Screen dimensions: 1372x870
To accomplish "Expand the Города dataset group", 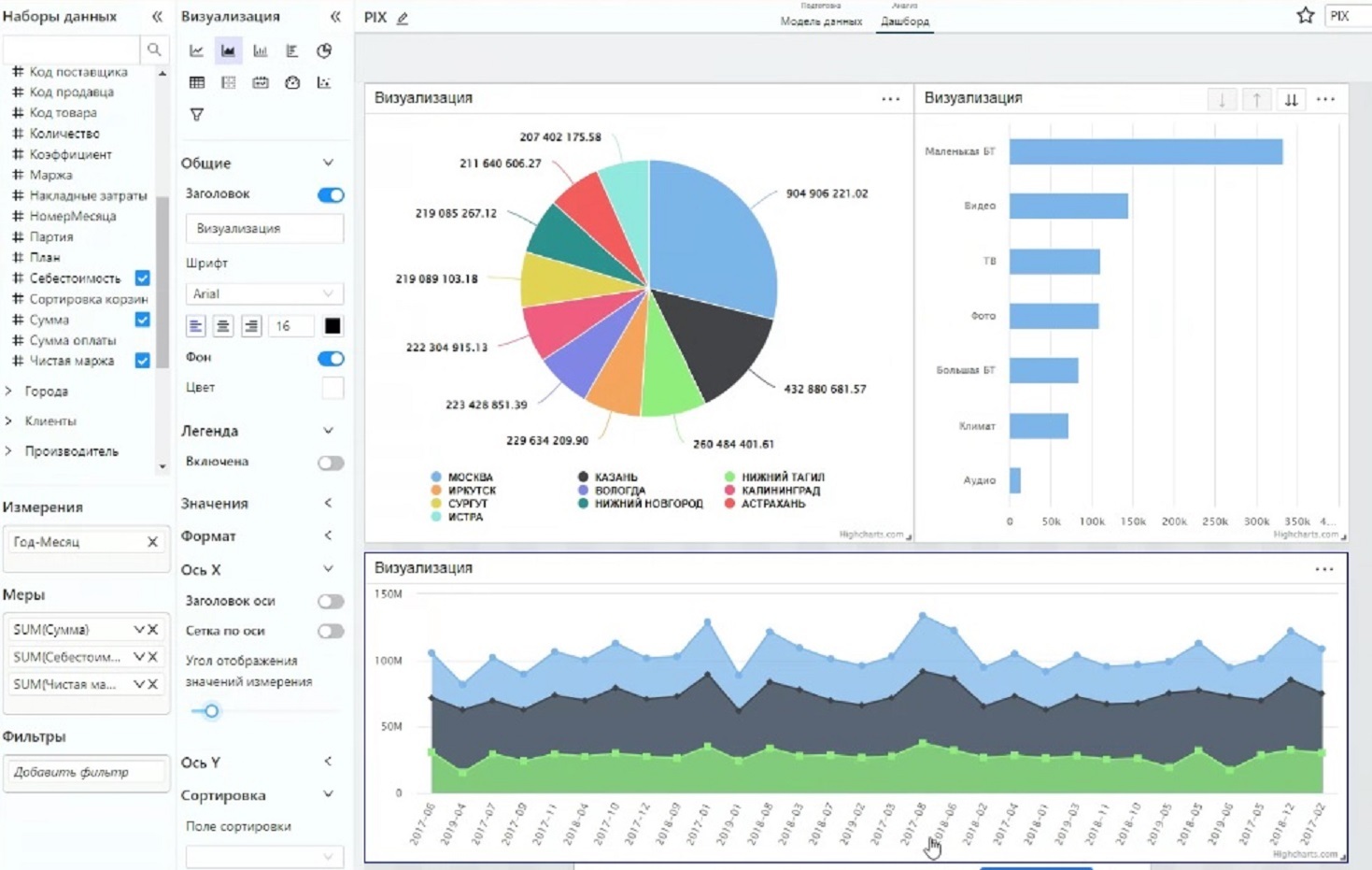I will click(x=8, y=391).
